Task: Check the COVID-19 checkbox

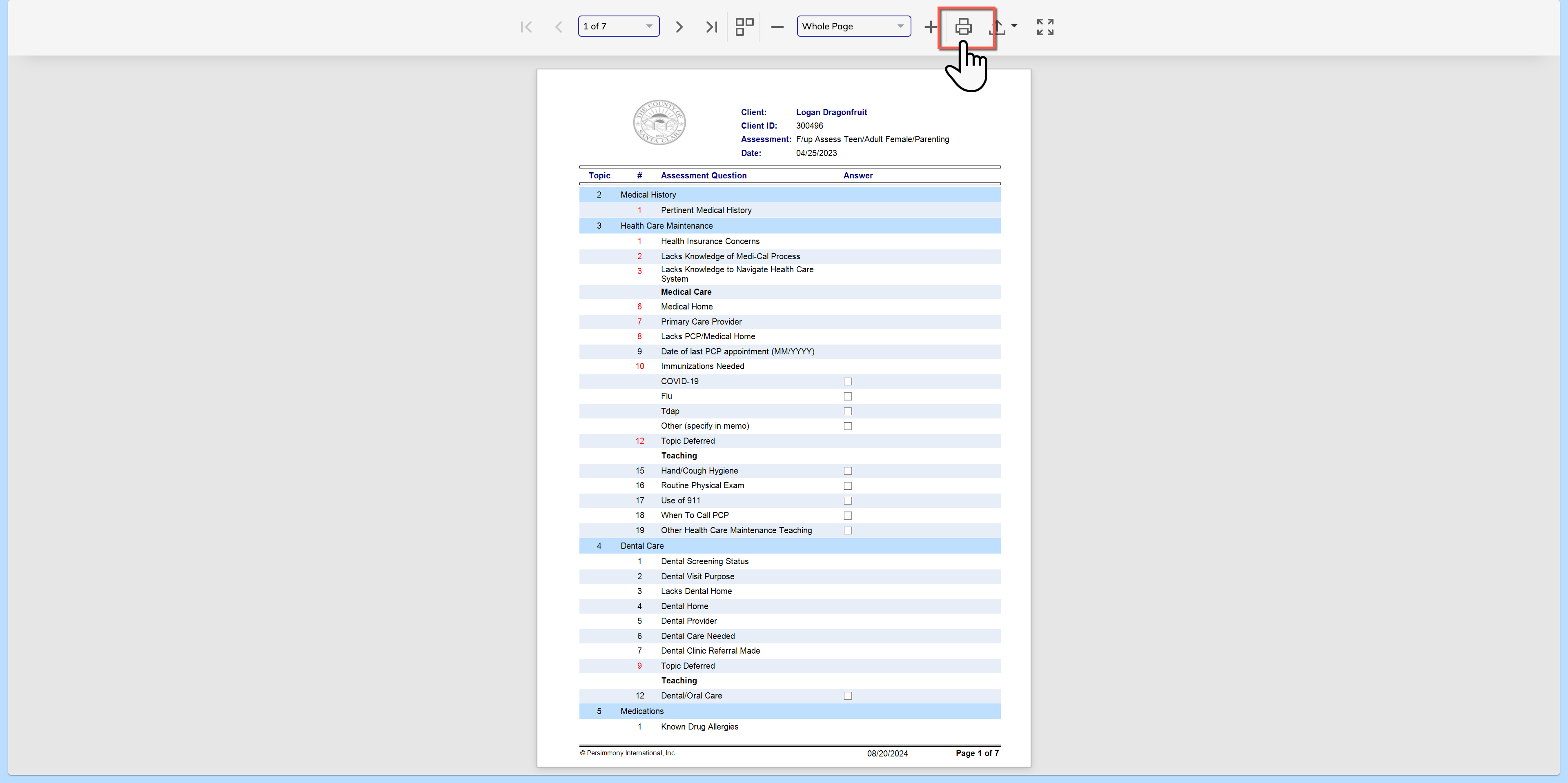Action: 848,381
